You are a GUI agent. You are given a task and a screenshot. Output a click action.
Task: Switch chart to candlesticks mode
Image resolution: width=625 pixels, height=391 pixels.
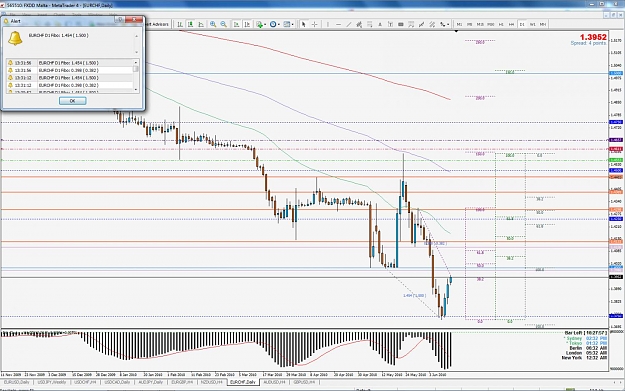(191, 24)
